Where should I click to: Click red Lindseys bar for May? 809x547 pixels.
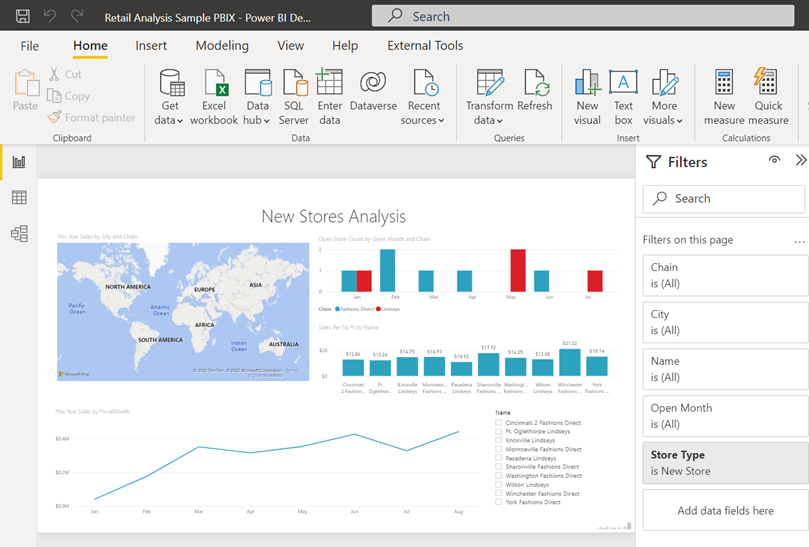click(517, 270)
